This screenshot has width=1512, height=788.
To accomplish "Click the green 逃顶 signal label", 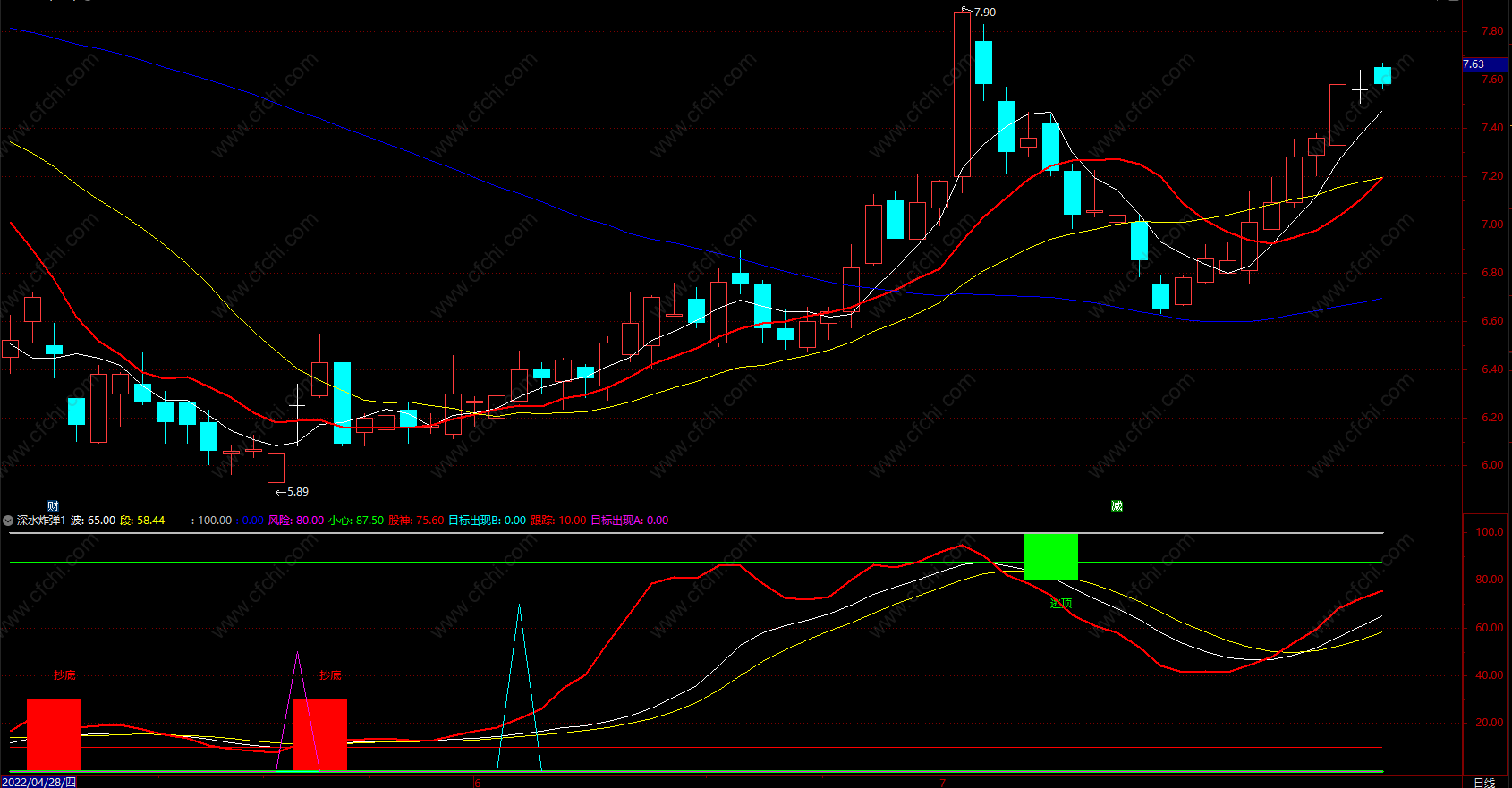I will point(1060,604).
